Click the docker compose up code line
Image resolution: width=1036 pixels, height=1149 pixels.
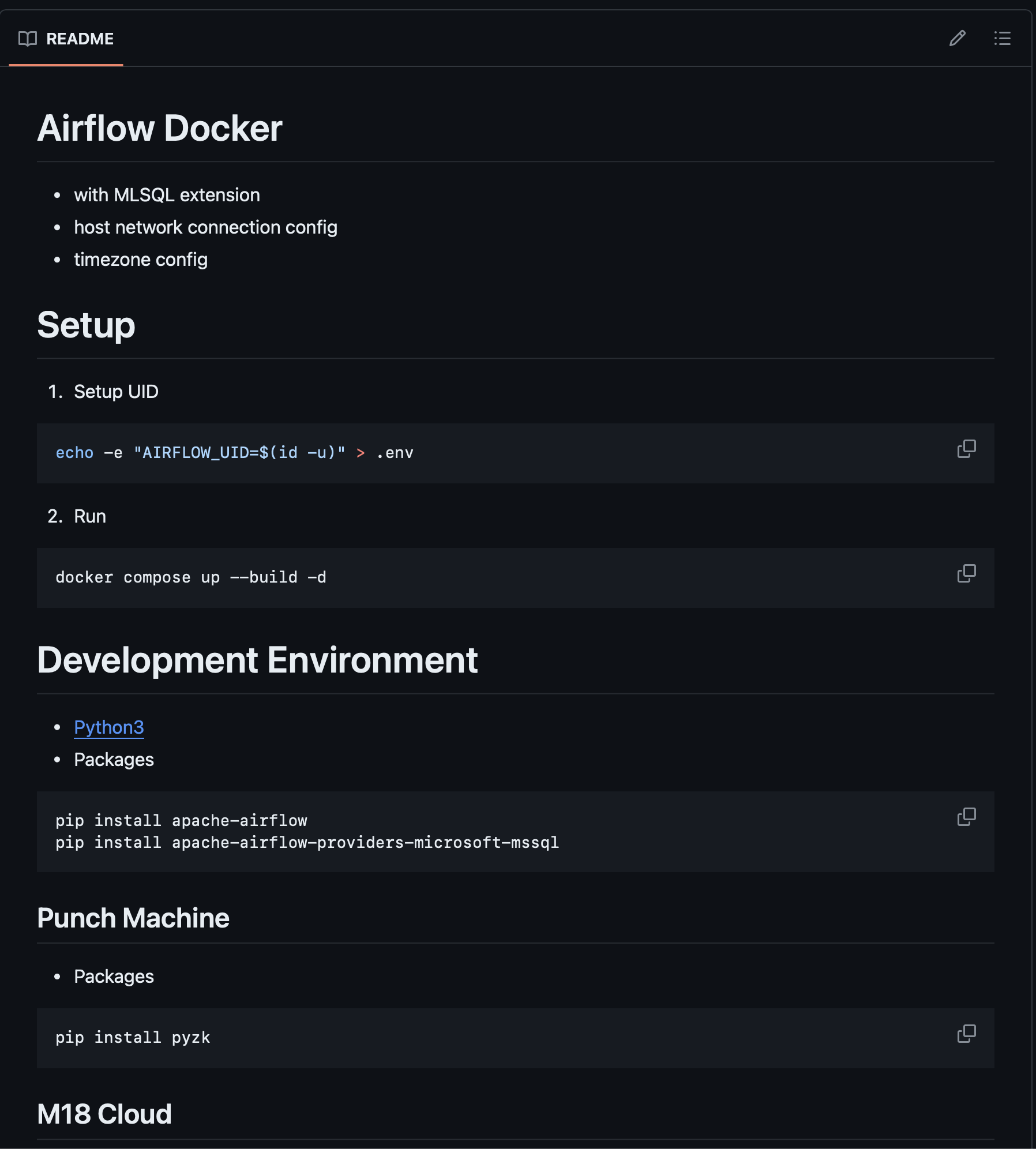click(191, 577)
